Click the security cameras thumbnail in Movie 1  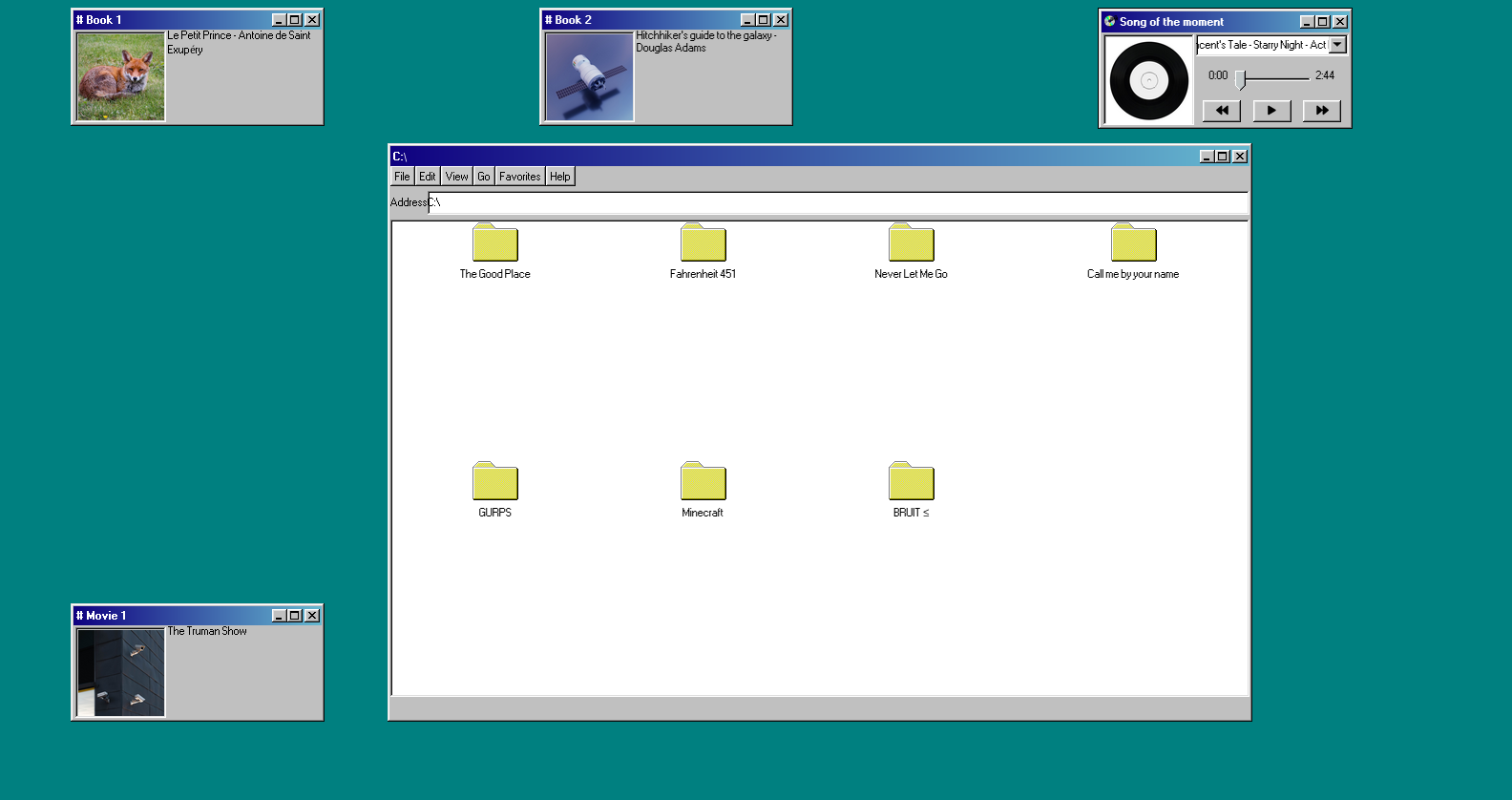click(120, 672)
